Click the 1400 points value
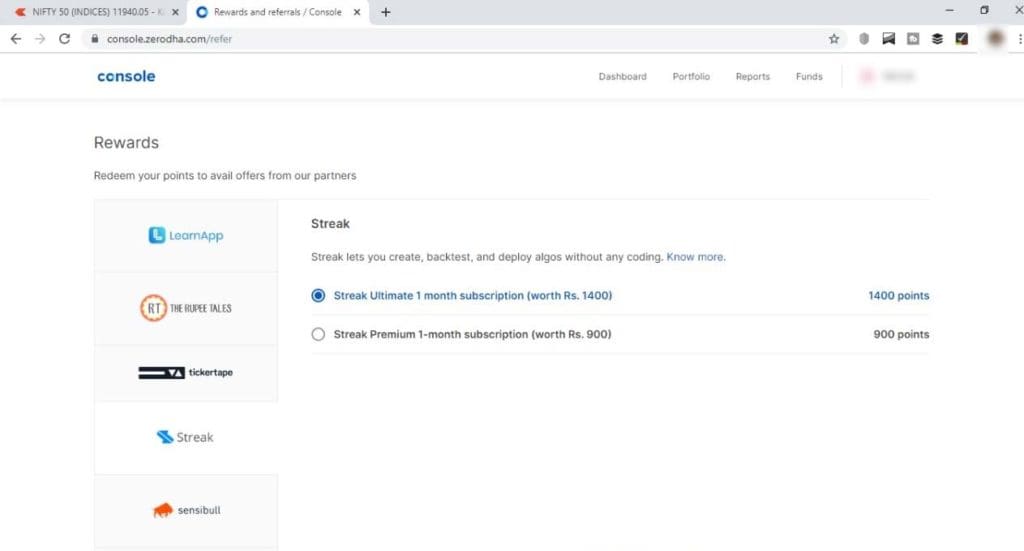Image resolution: width=1024 pixels, height=551 pixels. coord(899,296)
